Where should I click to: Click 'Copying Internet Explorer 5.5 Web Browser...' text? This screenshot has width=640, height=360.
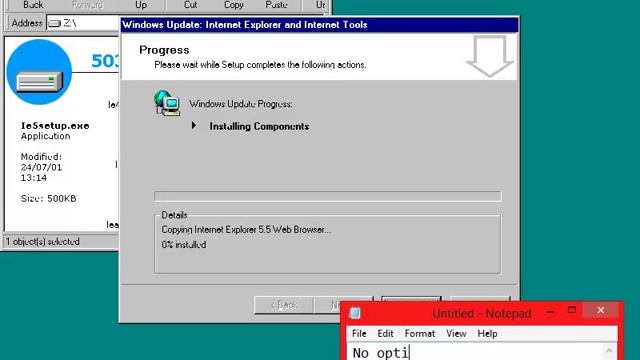[x=246, y=230]
